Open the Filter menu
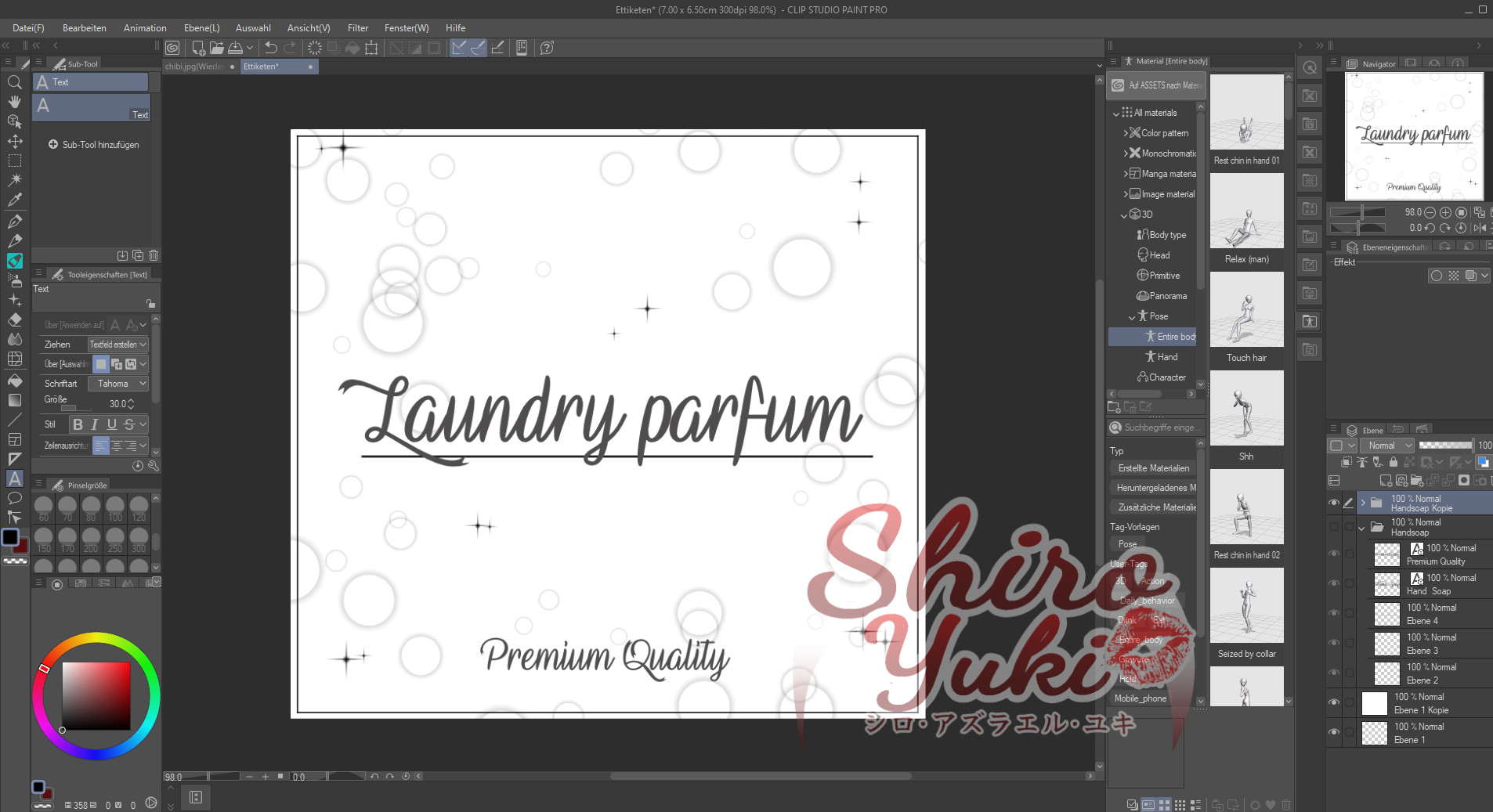The height and width of the screenshot is (812, 1493). (358, 28)
